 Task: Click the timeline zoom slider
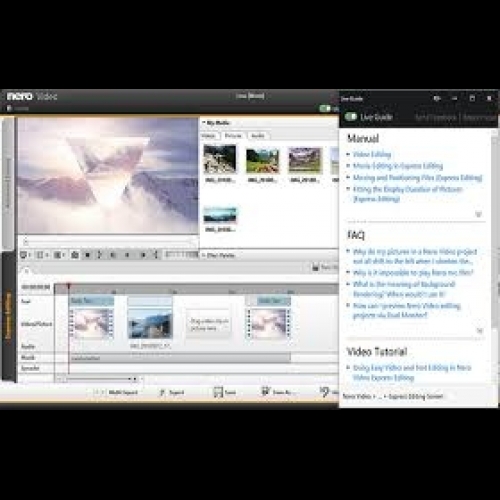click(100, 379)
